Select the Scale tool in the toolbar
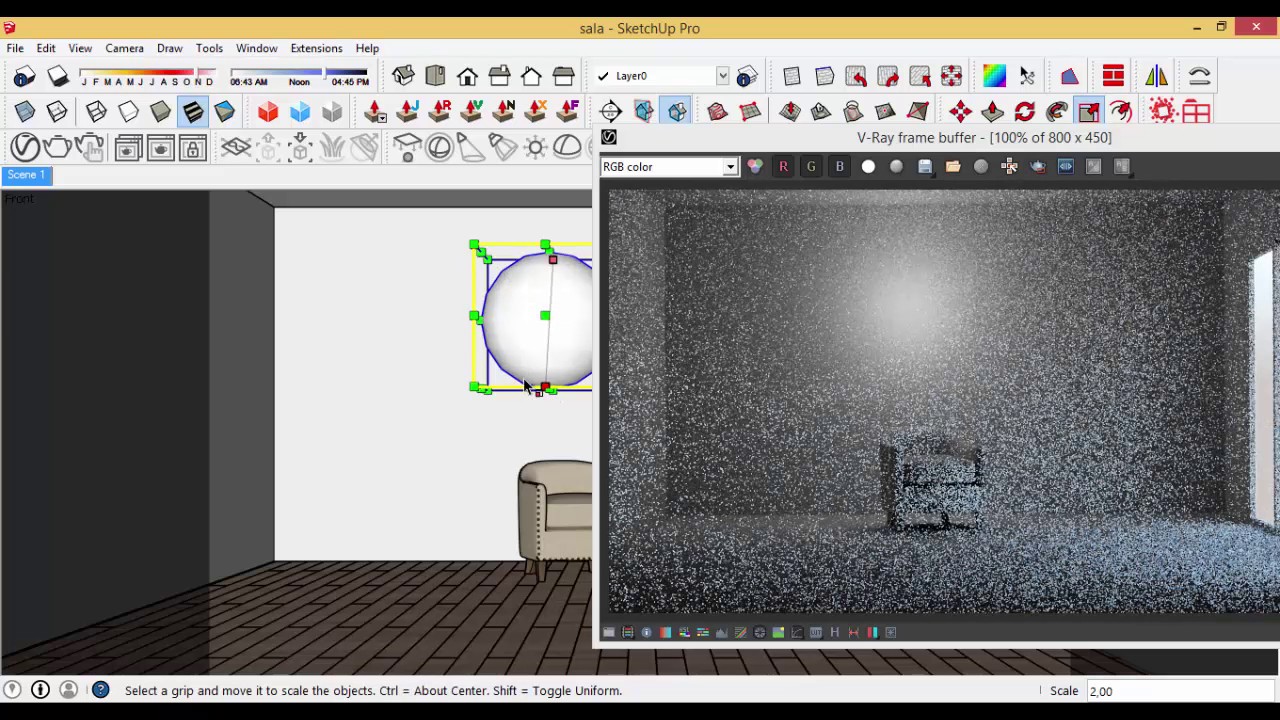 (x=1089, y=111)
